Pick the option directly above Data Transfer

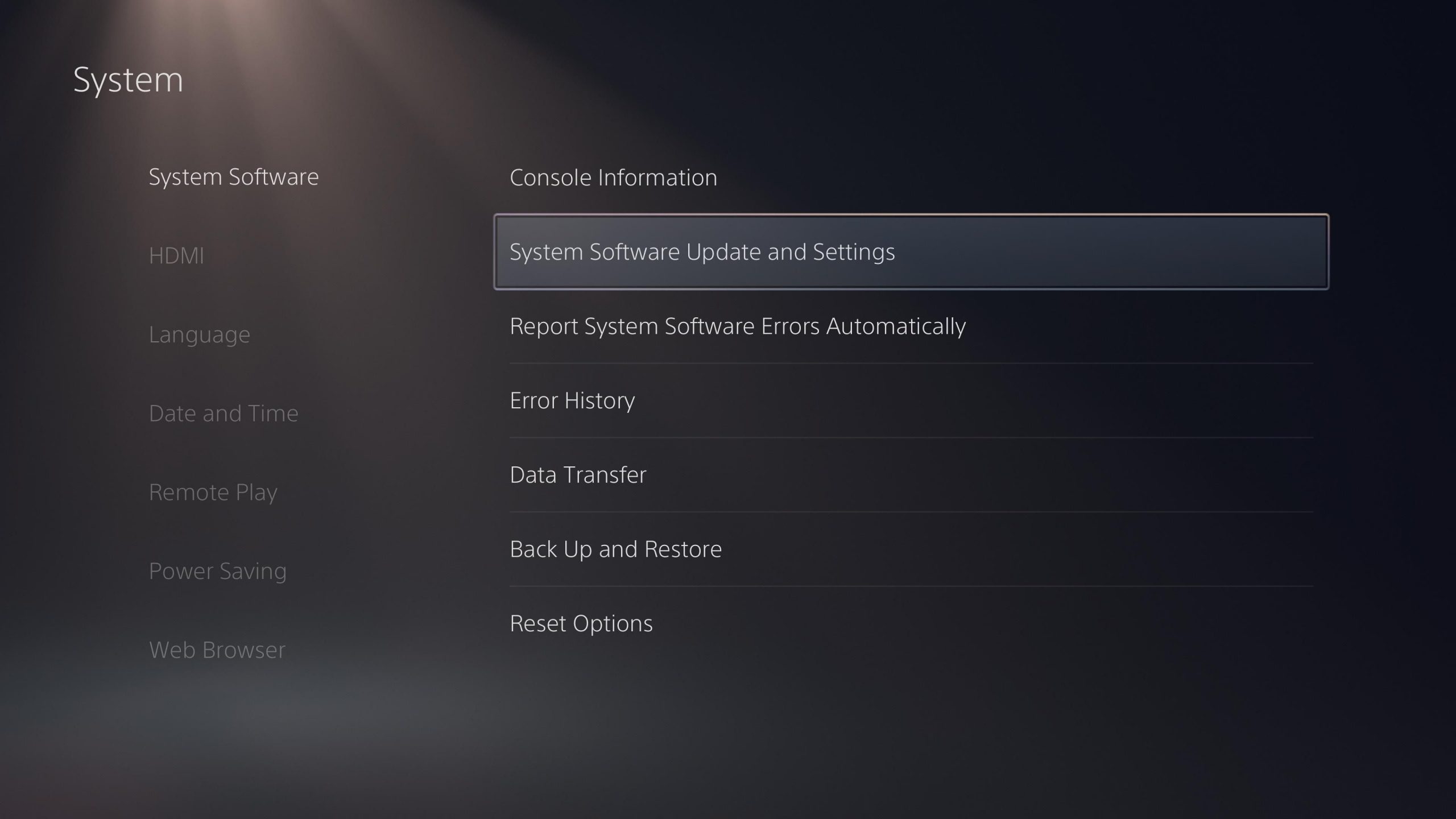[x=572, y=401]
